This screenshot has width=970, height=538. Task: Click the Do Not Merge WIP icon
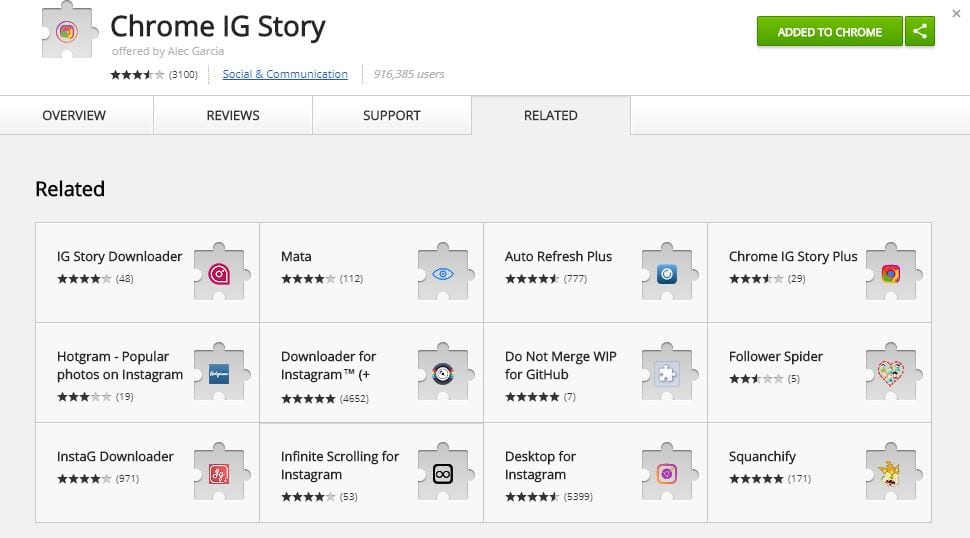(x=669, y=372)
